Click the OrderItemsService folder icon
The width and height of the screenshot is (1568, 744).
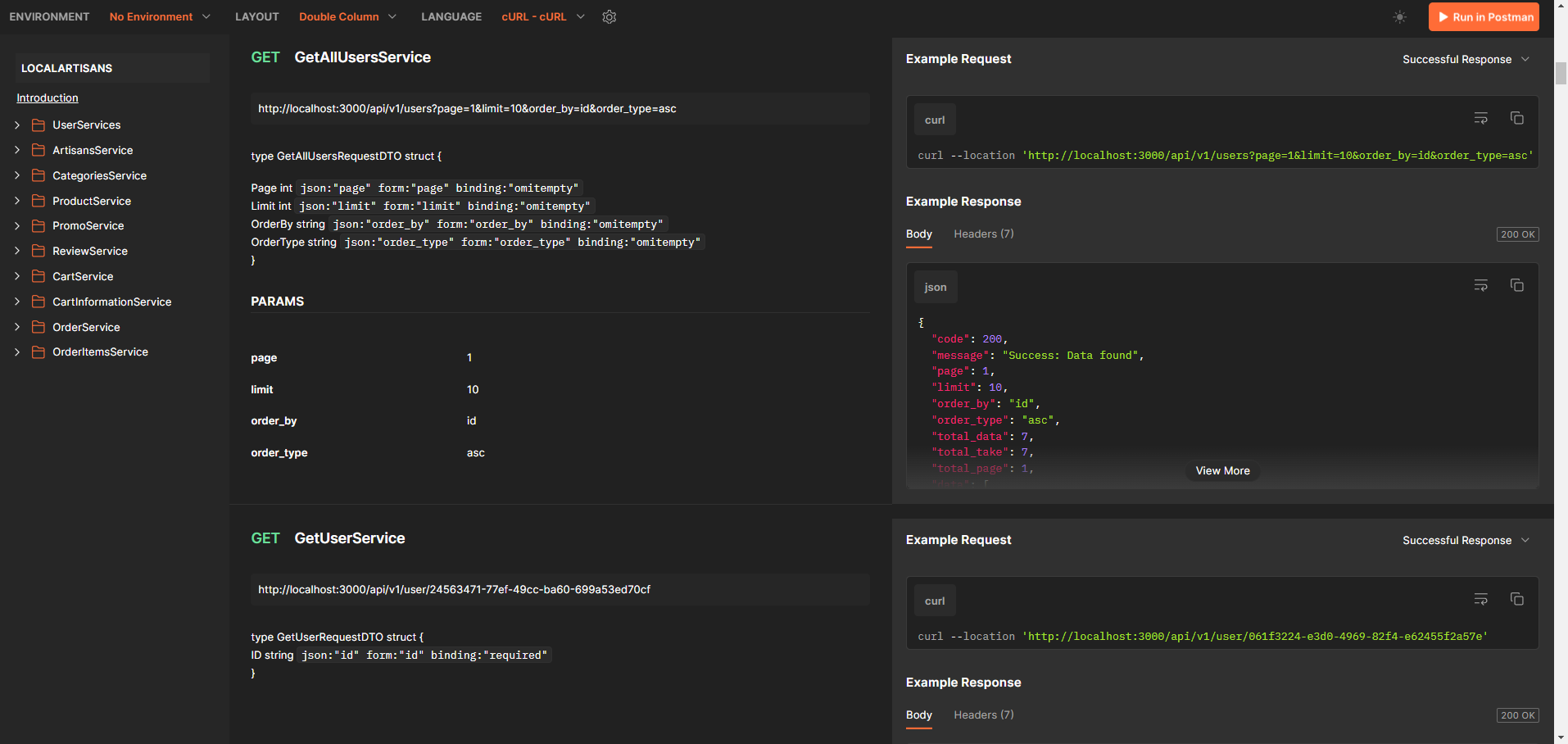pos(39,352)
